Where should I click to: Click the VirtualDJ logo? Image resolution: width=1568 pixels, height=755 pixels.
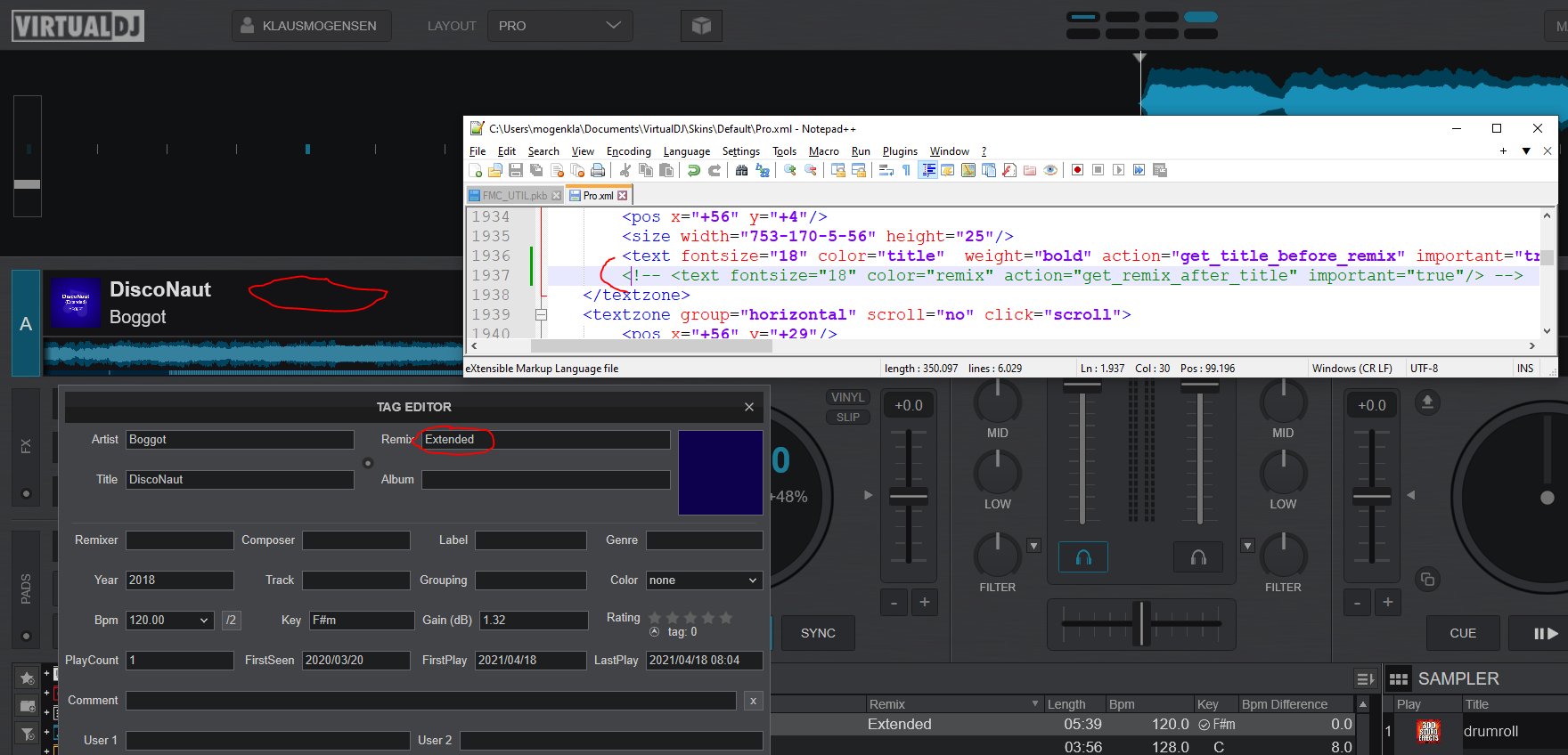point(78,26)
